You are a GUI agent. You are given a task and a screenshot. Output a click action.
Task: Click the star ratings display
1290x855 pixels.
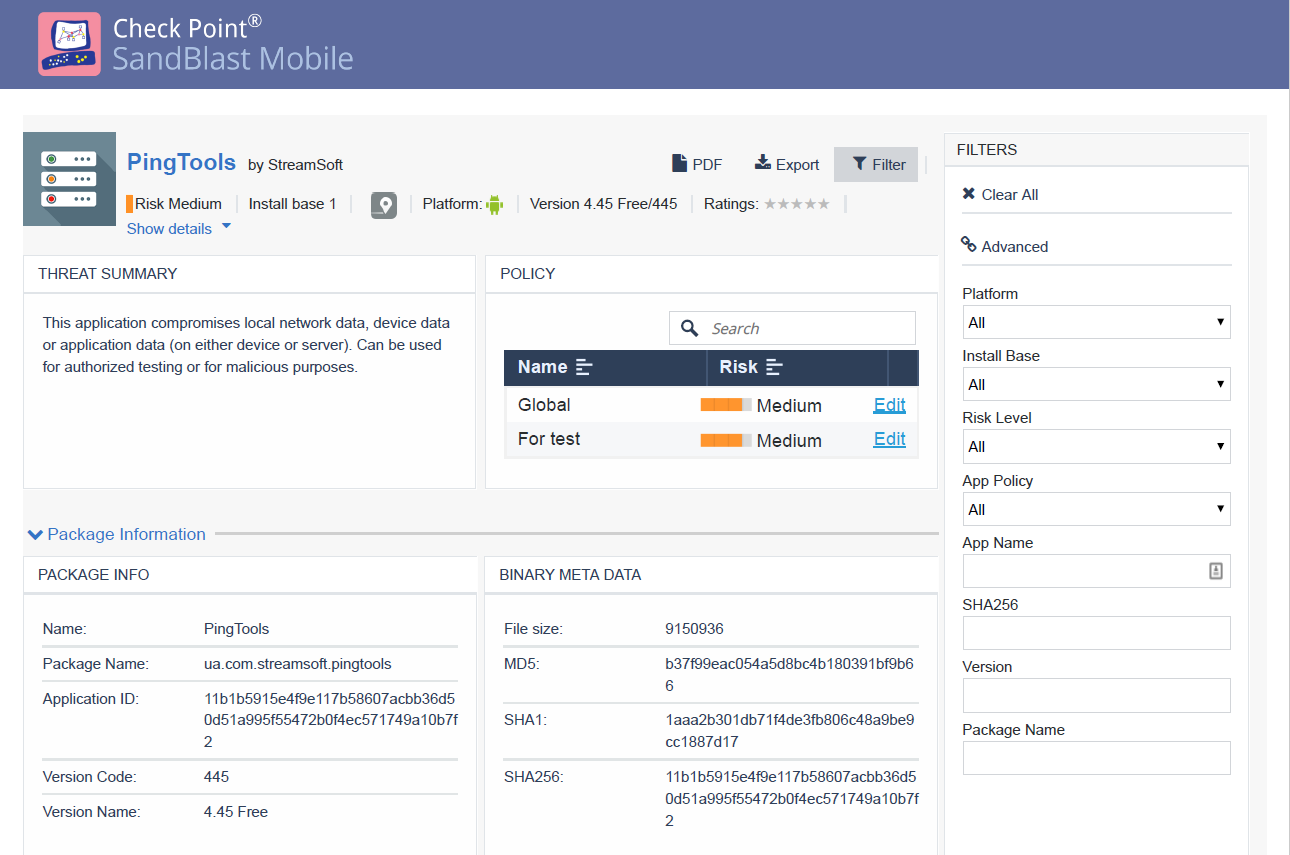[797, 204]
